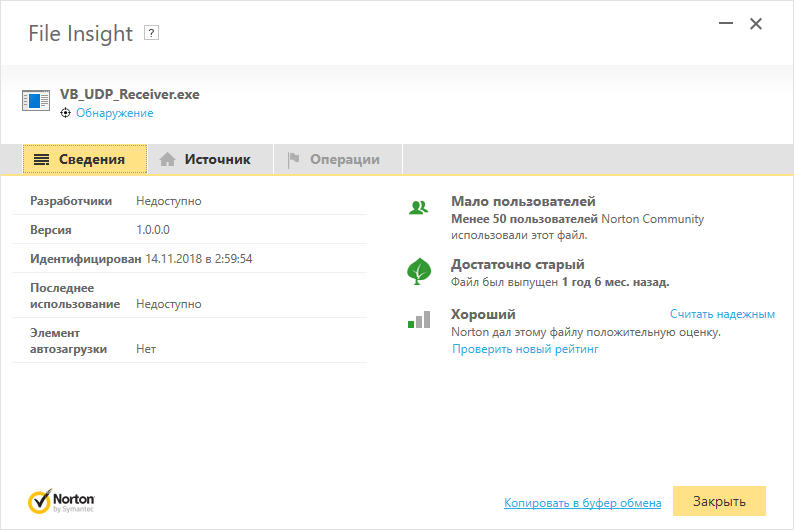
Task: Click the help question mark icon
Action: click(152, 33)
